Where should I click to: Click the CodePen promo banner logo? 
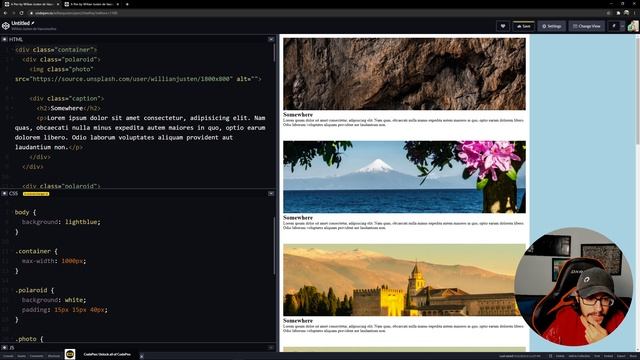pyautogui.click(x=70, y=354)
